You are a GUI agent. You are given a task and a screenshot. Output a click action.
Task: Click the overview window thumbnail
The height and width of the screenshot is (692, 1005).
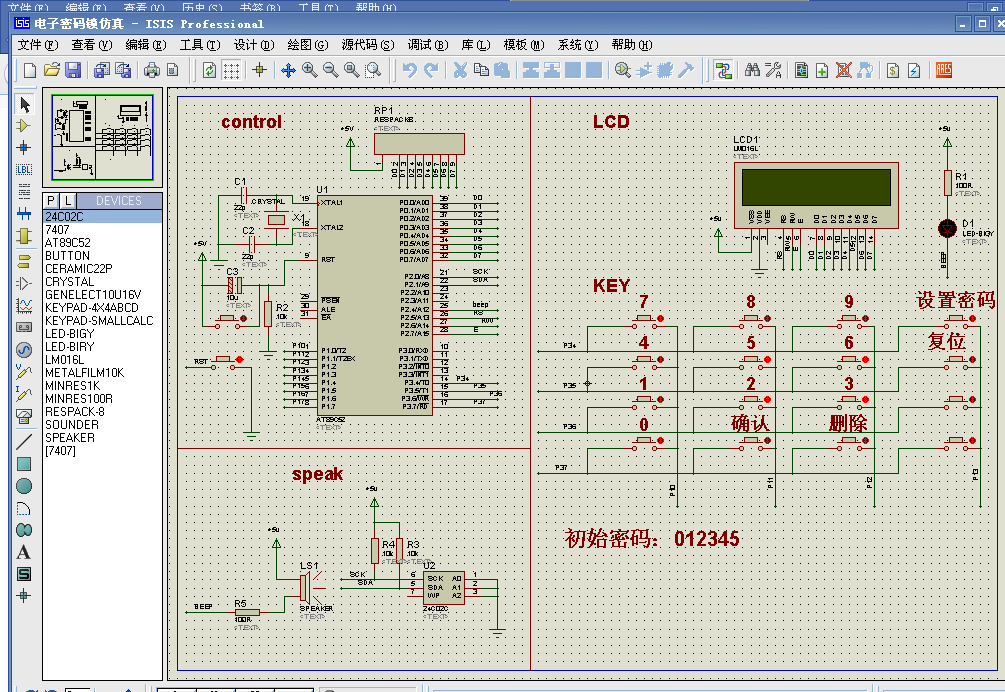pos(103,137)
